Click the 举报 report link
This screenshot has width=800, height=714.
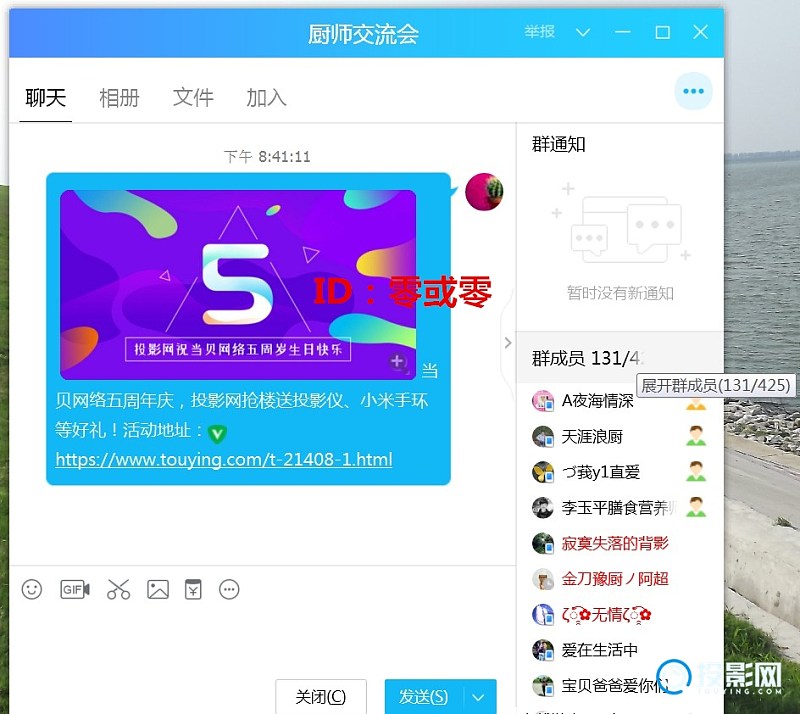pyautogui.click(x=539, y=32)
